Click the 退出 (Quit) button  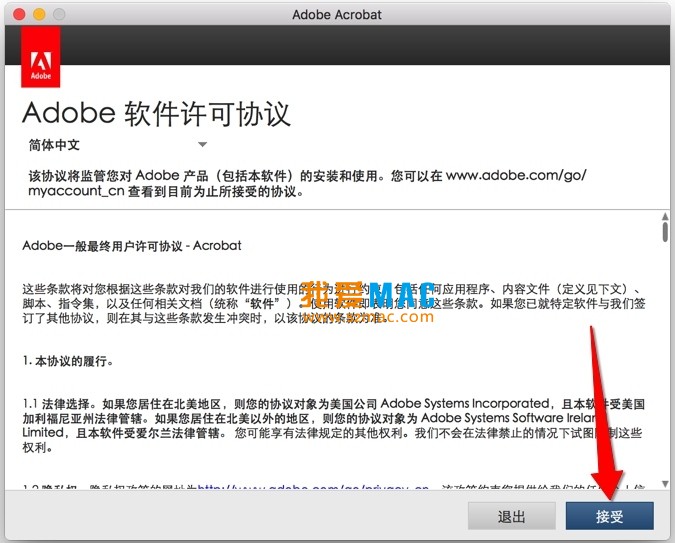(511, 515)
